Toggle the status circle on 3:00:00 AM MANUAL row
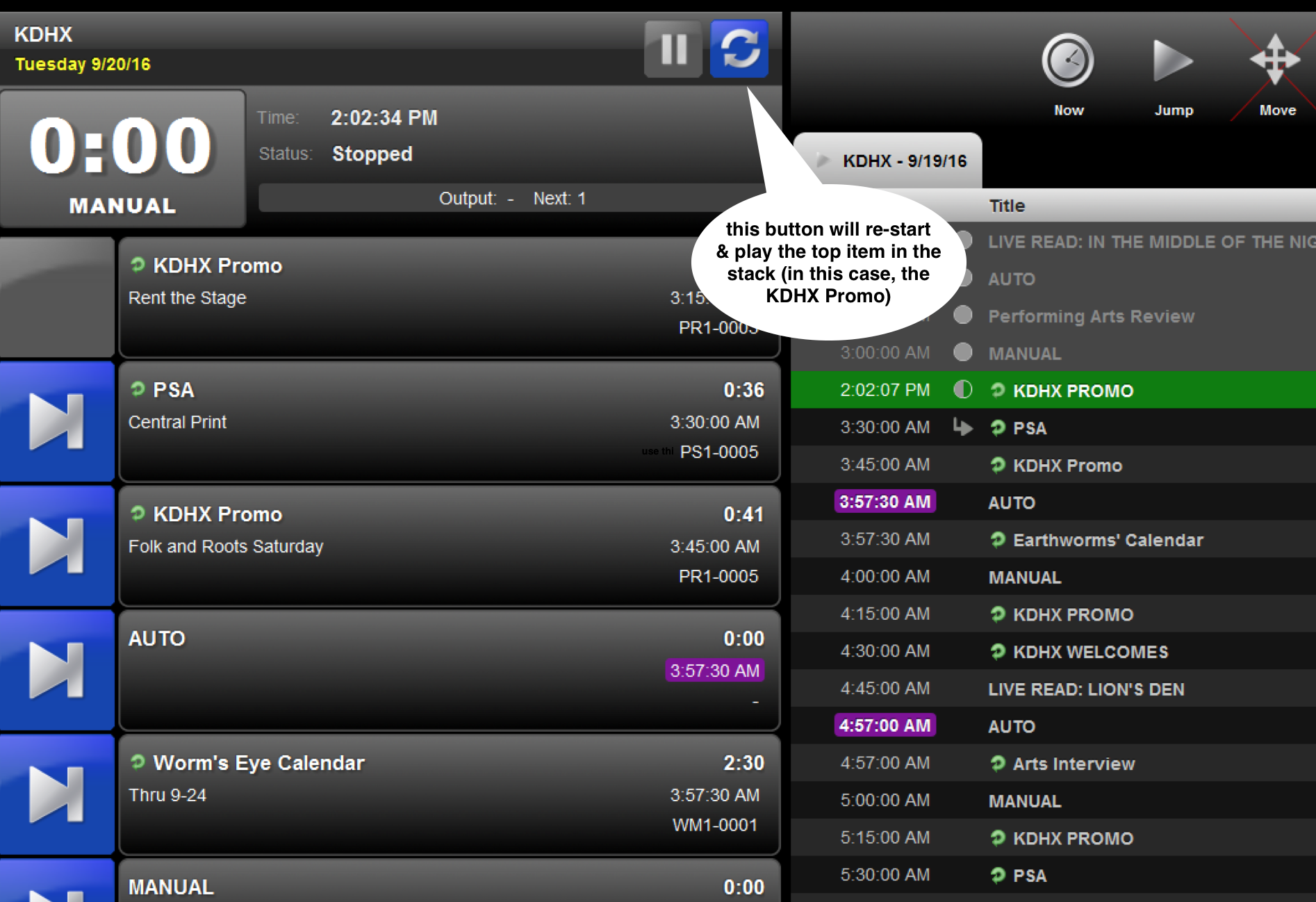Image resolution: width=1316 pixels, height=902 pixels. pos(963,353)
